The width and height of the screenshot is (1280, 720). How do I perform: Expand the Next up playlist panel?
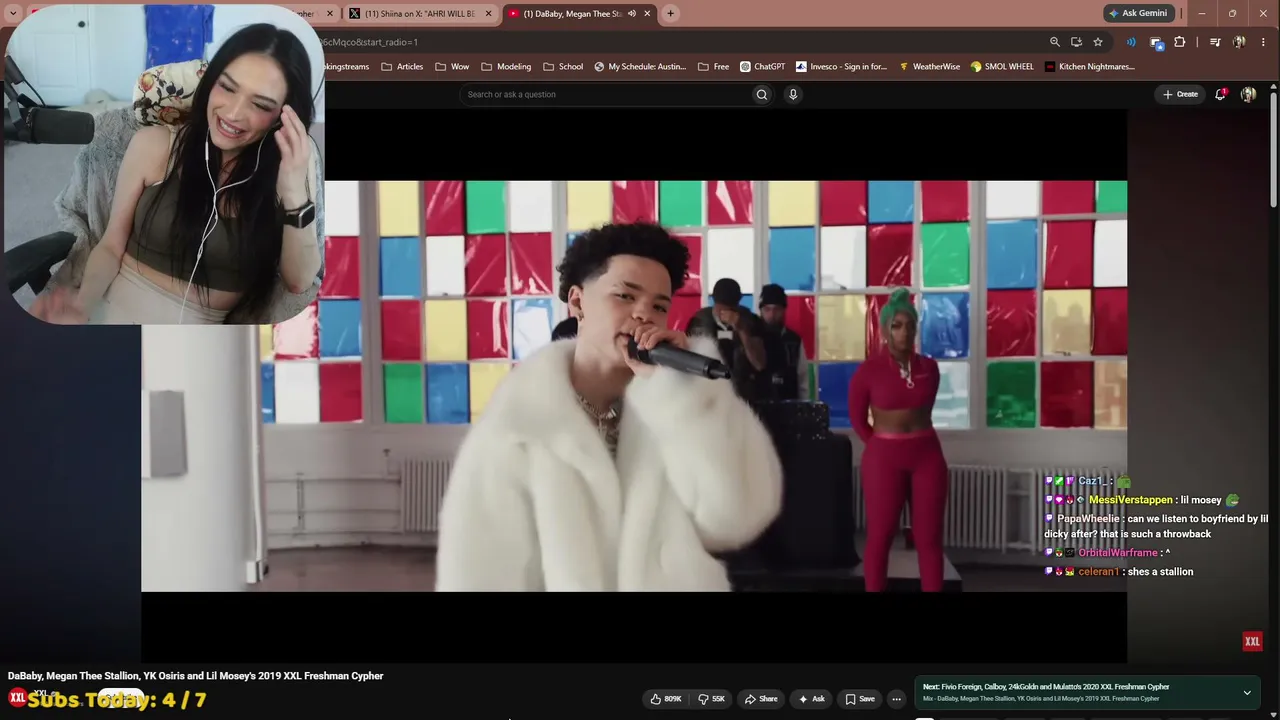tap(1247, 692)
